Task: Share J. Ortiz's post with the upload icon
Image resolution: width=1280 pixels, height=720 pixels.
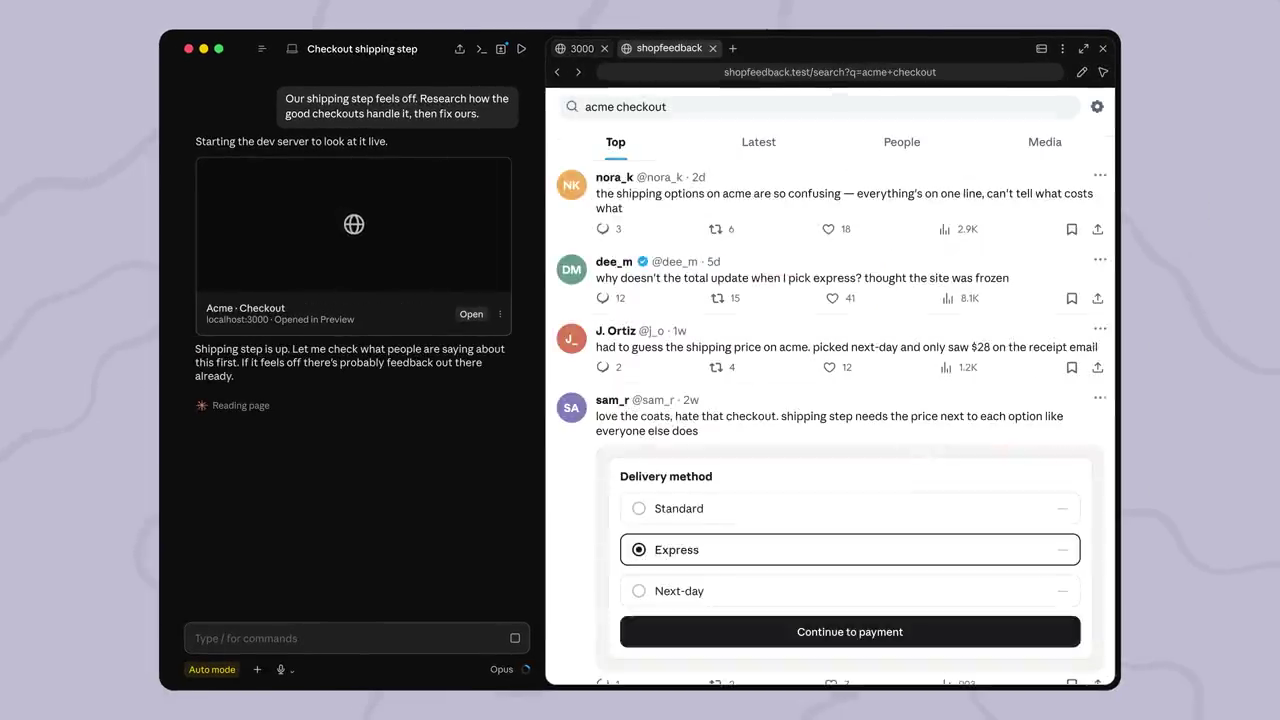Action: coord(1098,367)
